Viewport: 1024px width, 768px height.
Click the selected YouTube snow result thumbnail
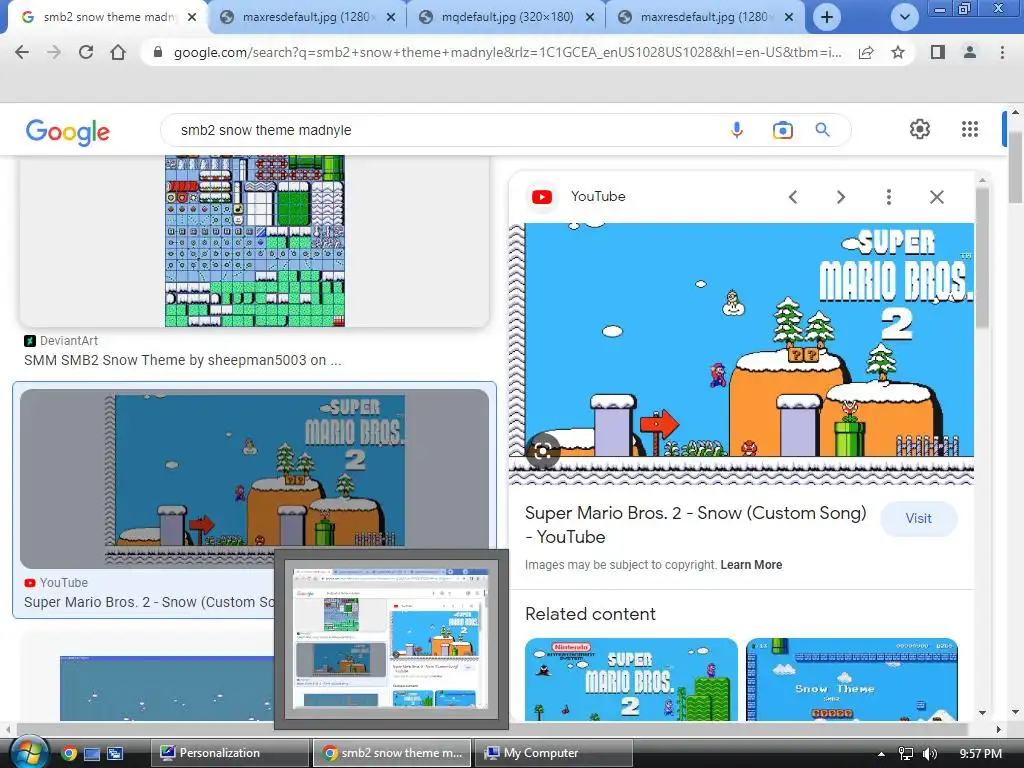[255, 479]
